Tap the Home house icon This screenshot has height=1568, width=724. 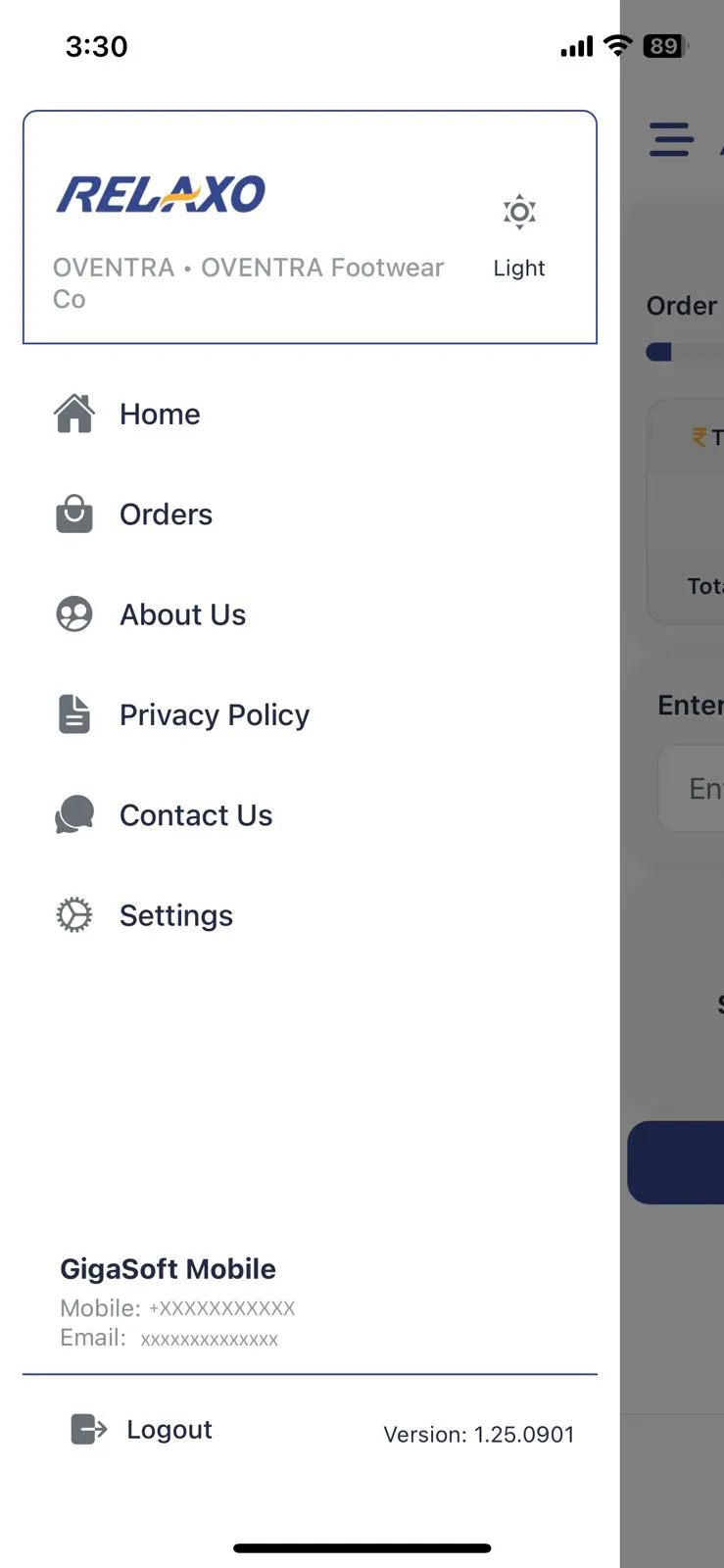(x=74, y=414)
